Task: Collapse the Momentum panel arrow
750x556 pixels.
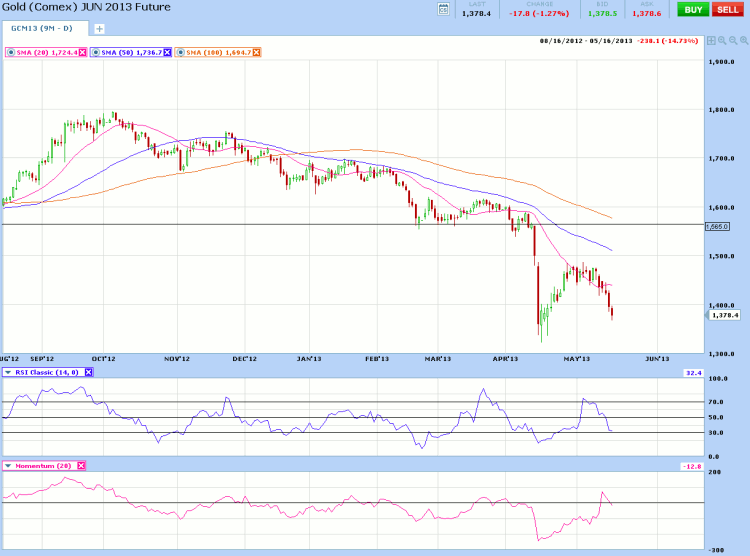Action: [7, 466]
